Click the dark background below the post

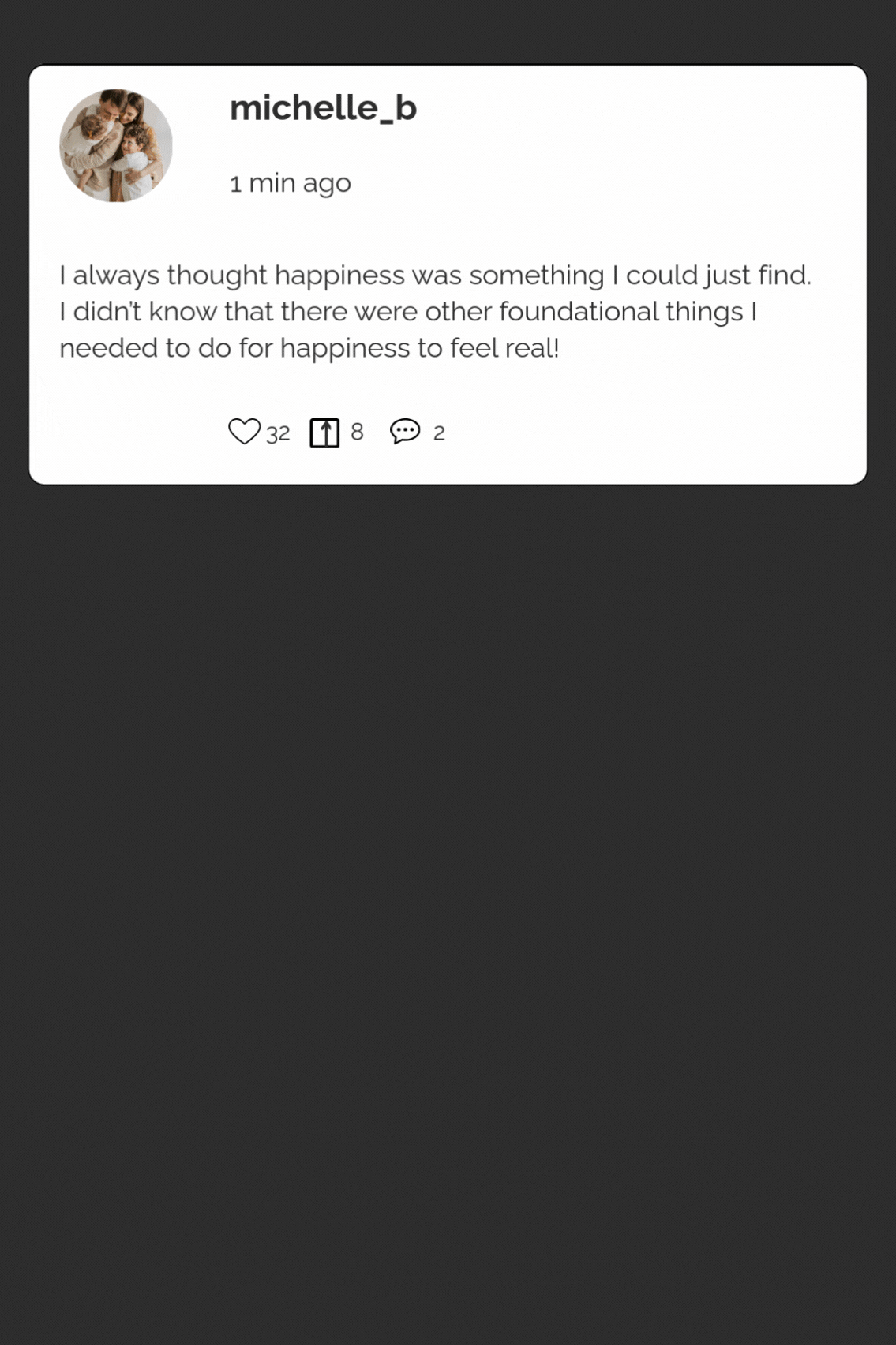point(448,868)
